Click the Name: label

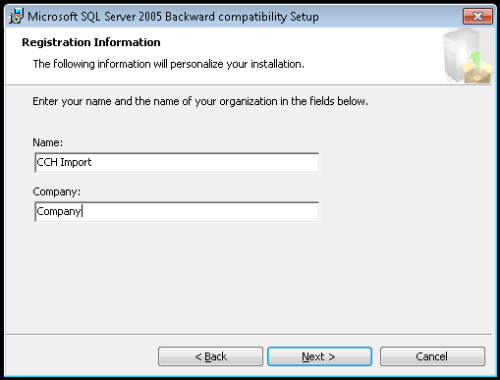coord(47,143)
